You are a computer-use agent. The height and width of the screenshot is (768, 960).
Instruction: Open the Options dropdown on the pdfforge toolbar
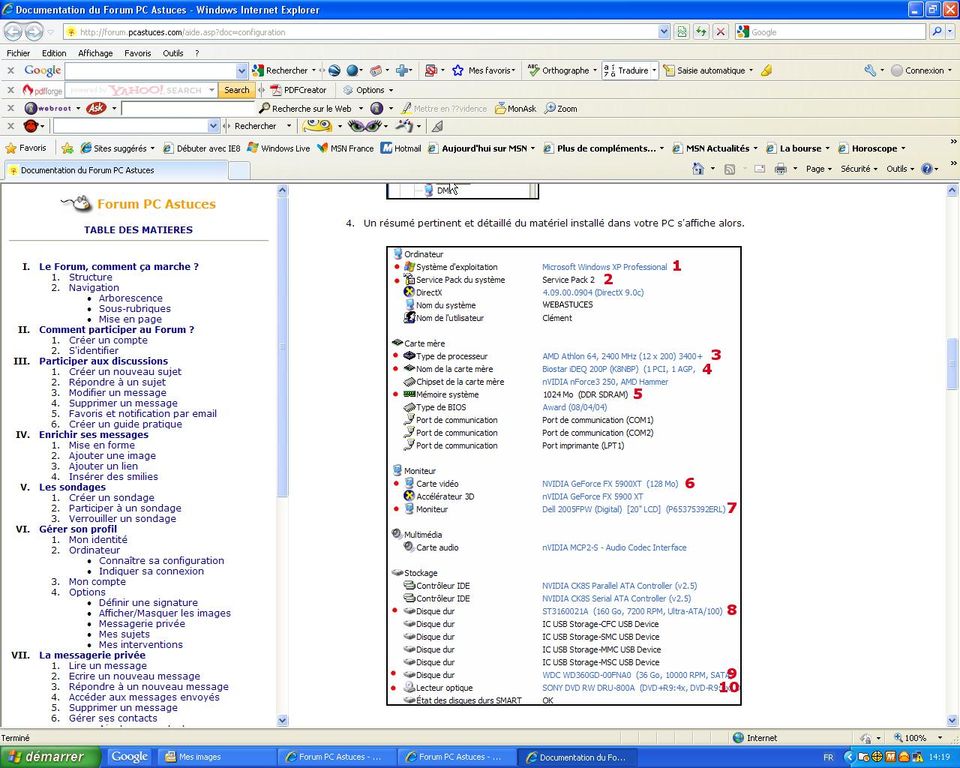coord(370,90)
